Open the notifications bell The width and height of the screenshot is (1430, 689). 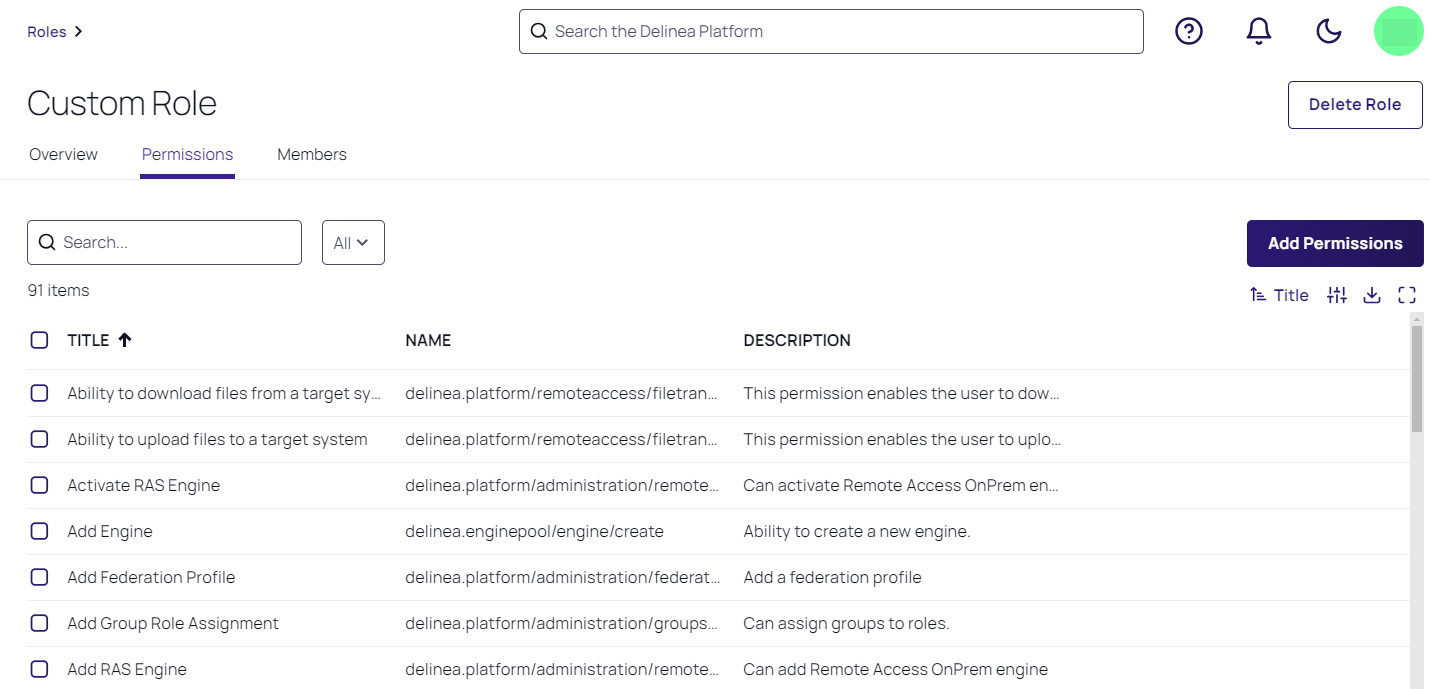1258,32
